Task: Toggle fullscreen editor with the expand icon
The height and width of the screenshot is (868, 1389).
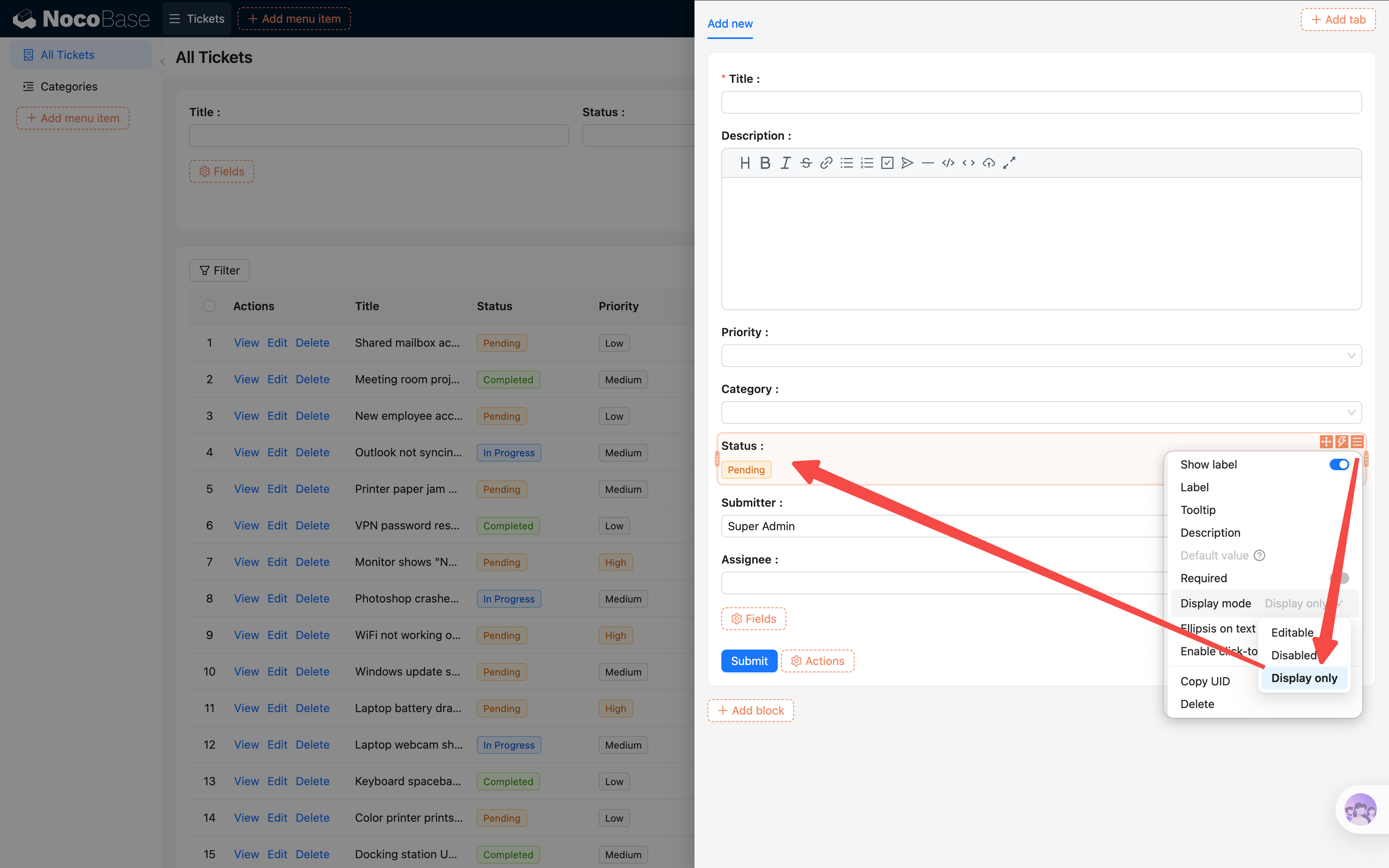Action: [1009, 163]
